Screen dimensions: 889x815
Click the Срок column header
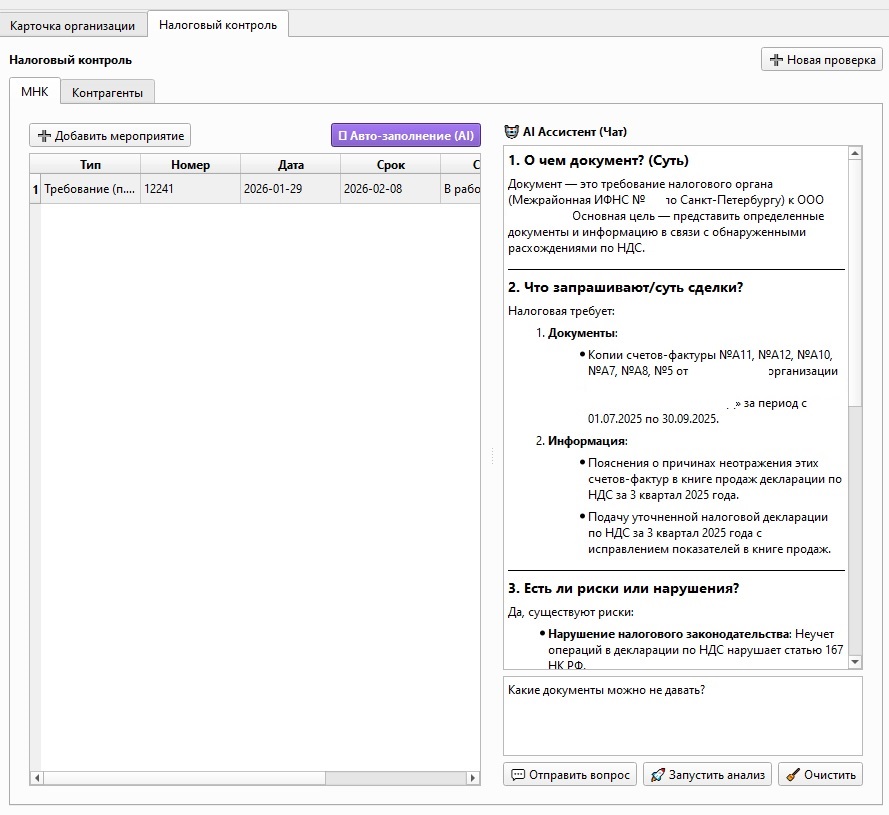[x=390, y=165]
